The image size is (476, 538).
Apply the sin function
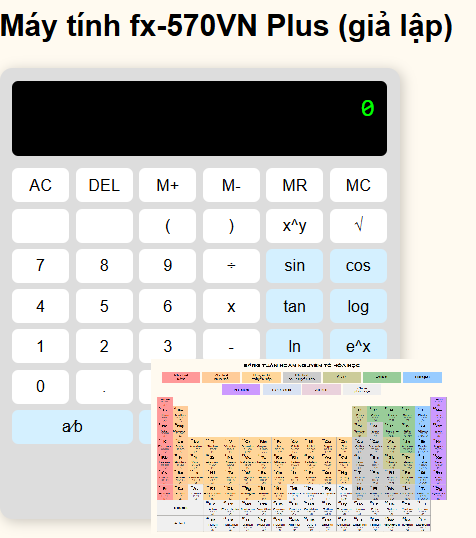[x=294, y=266]
